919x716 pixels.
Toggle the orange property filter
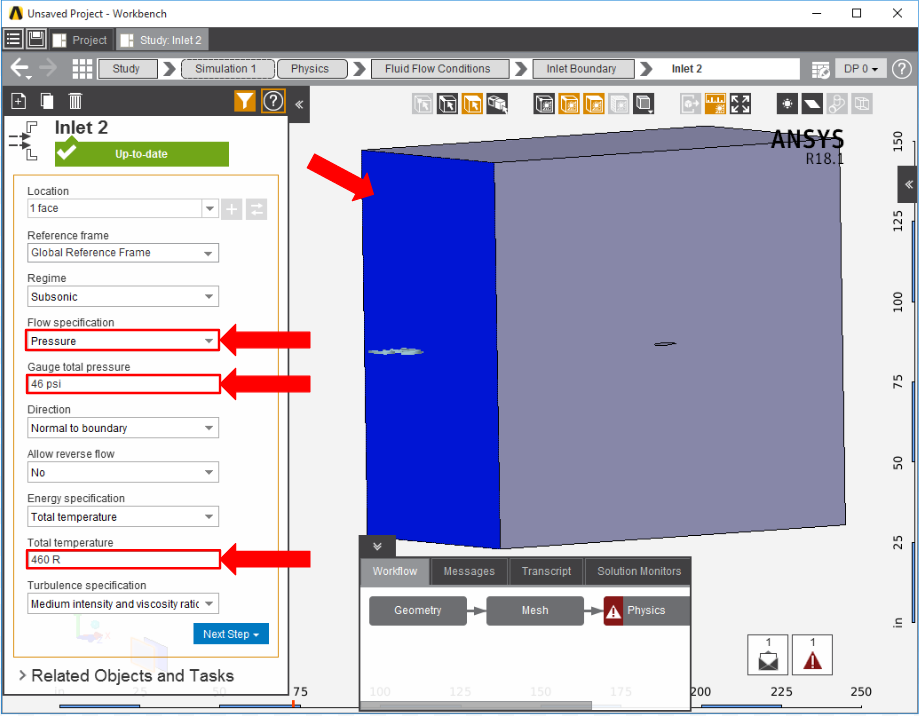tap(244, 101)
